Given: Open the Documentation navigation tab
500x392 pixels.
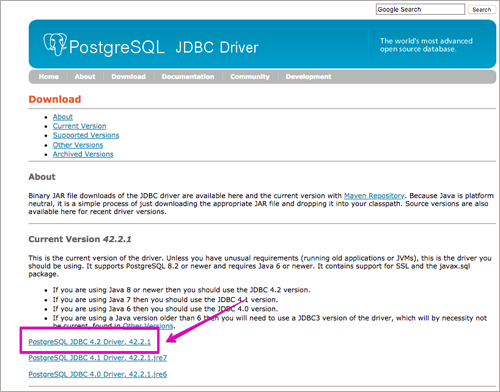Looking at the screenshot, I should click(188, 77).
